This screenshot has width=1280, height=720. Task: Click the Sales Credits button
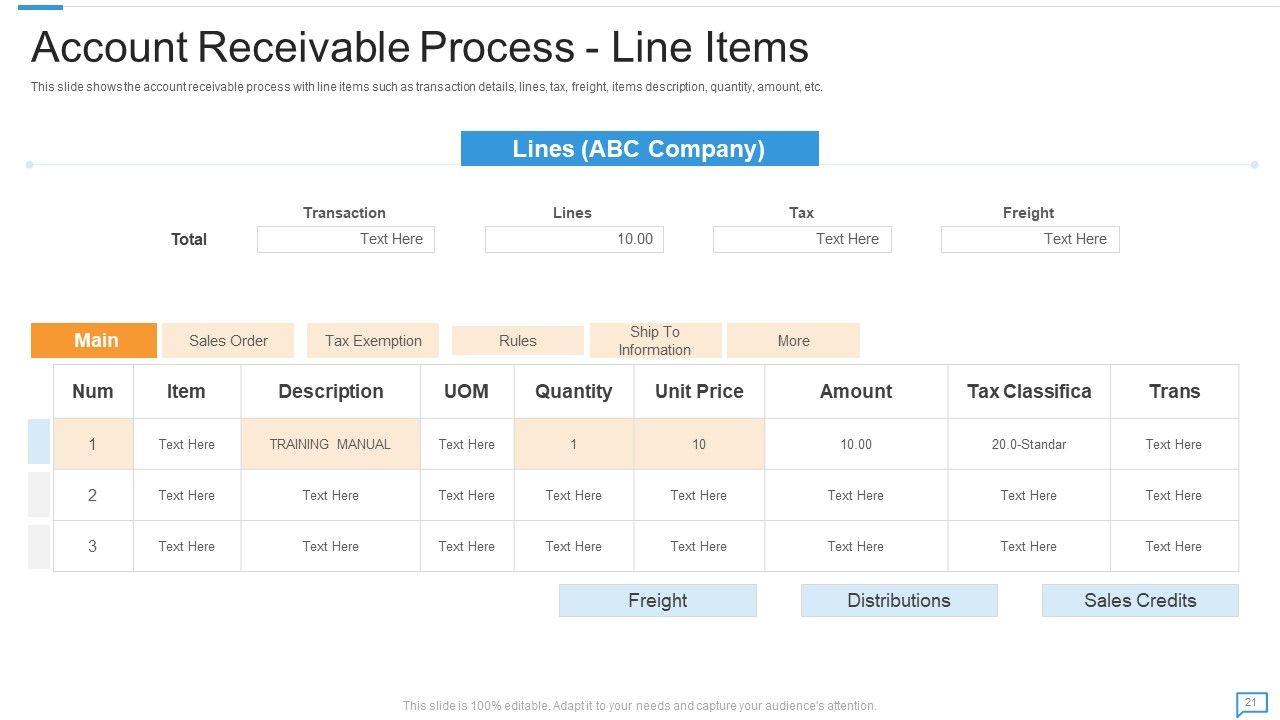point(1140,600)
